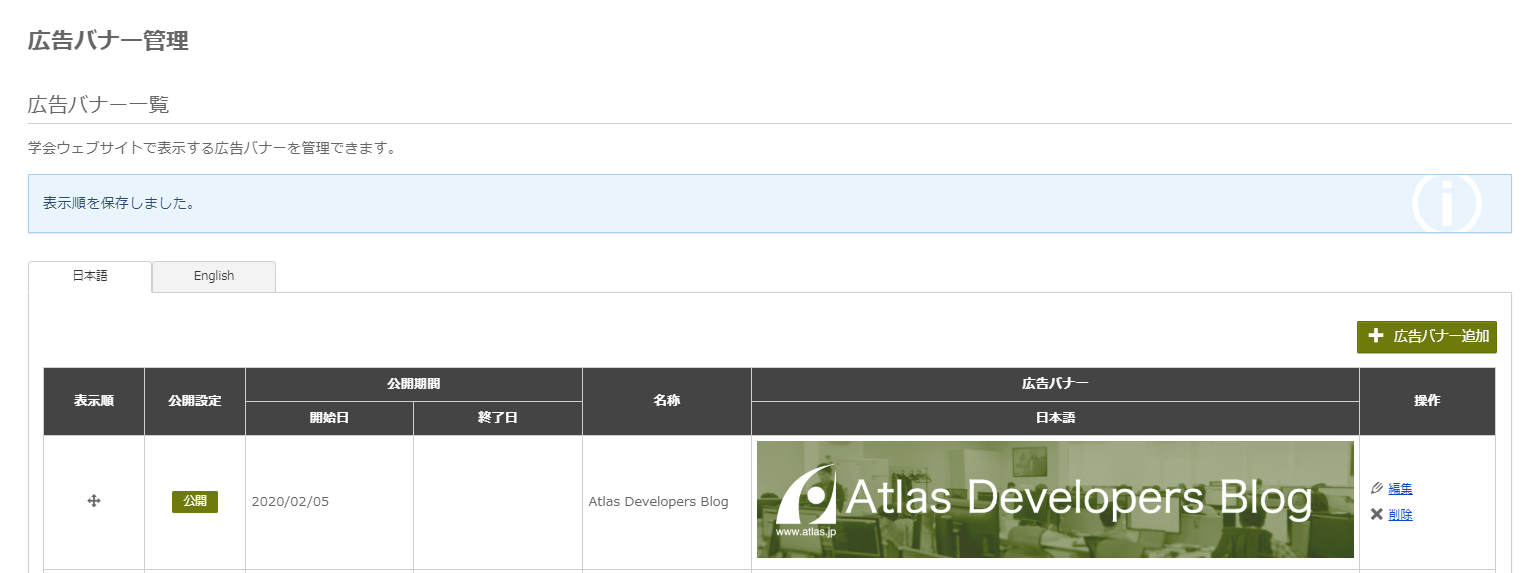Screen dimensions: 1532x573
Task: Click the 広告バナー一覧 section heading
Action: pos(99,103)
